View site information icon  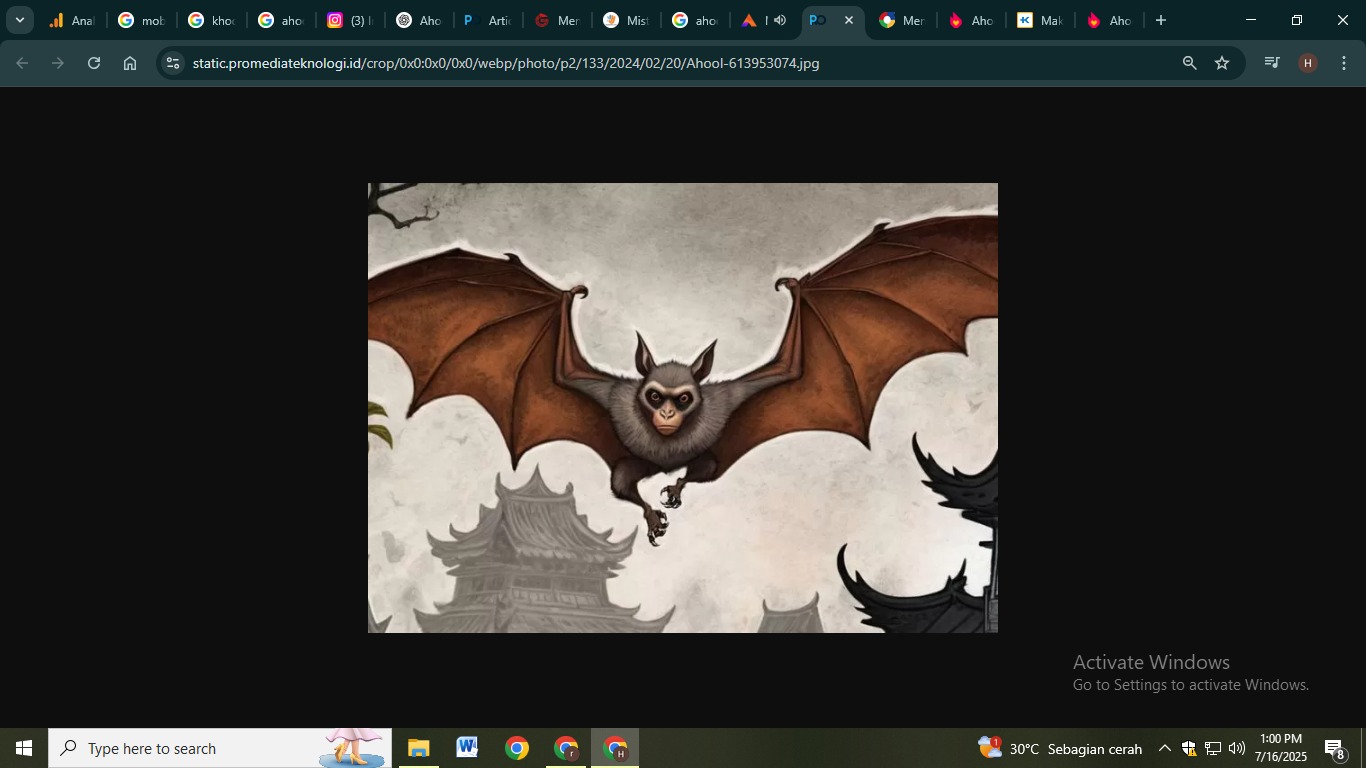(x=173, y=63)
